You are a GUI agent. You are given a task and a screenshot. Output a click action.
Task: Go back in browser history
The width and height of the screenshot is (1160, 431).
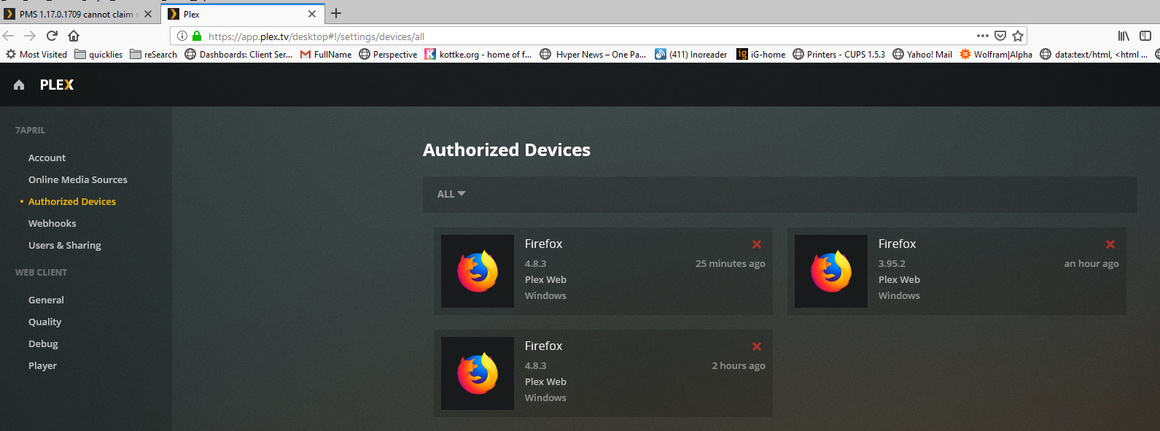[x=8, y=35]
